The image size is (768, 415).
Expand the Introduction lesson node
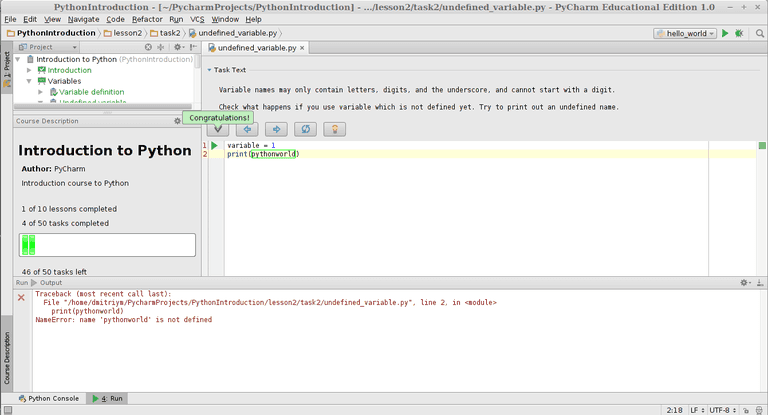pos(29,70)
